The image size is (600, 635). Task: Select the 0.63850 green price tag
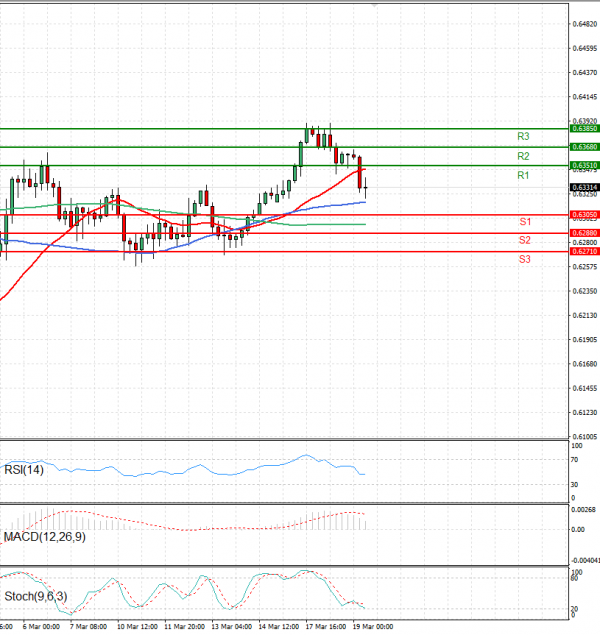pyautogui.click(x=585, y=128)
